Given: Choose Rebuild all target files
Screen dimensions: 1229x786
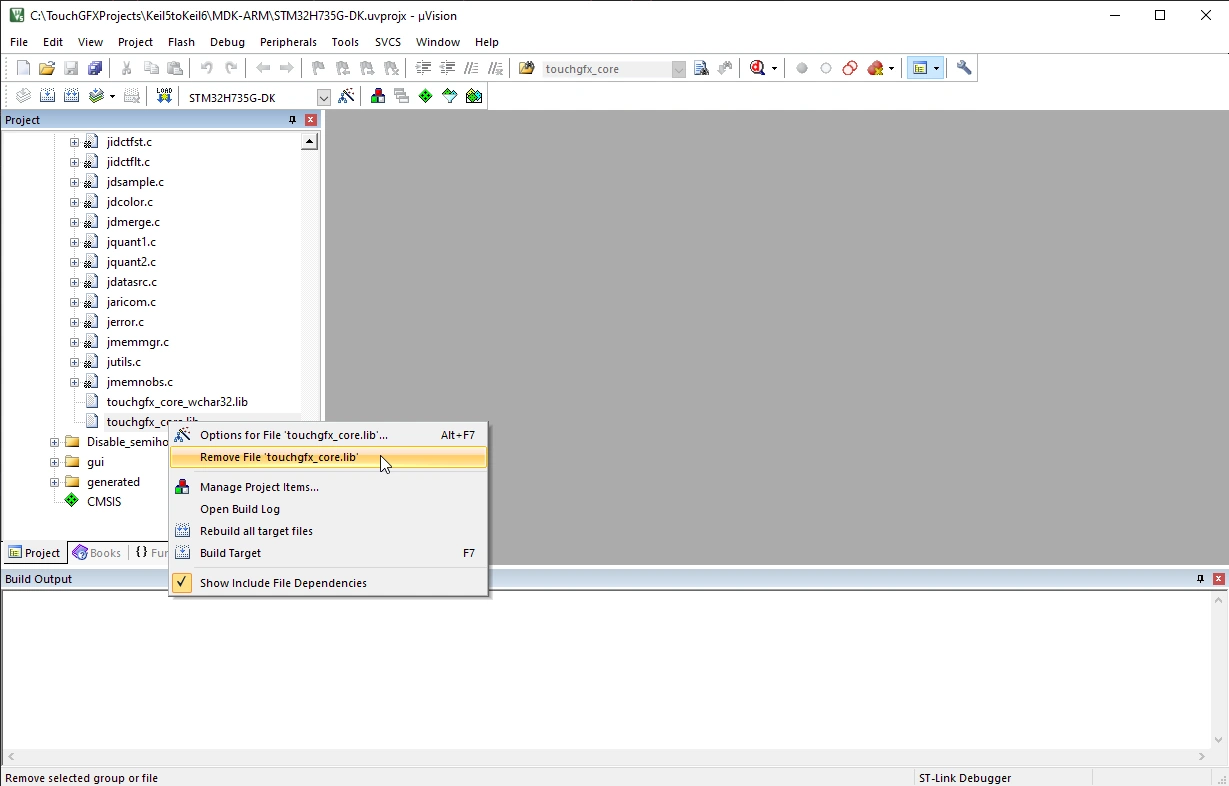Looking at the screenshot, I should [256, 531].
